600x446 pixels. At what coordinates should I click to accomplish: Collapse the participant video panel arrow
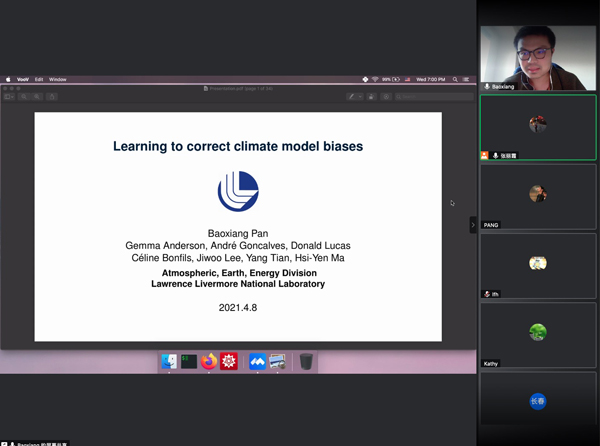point(473,225)
